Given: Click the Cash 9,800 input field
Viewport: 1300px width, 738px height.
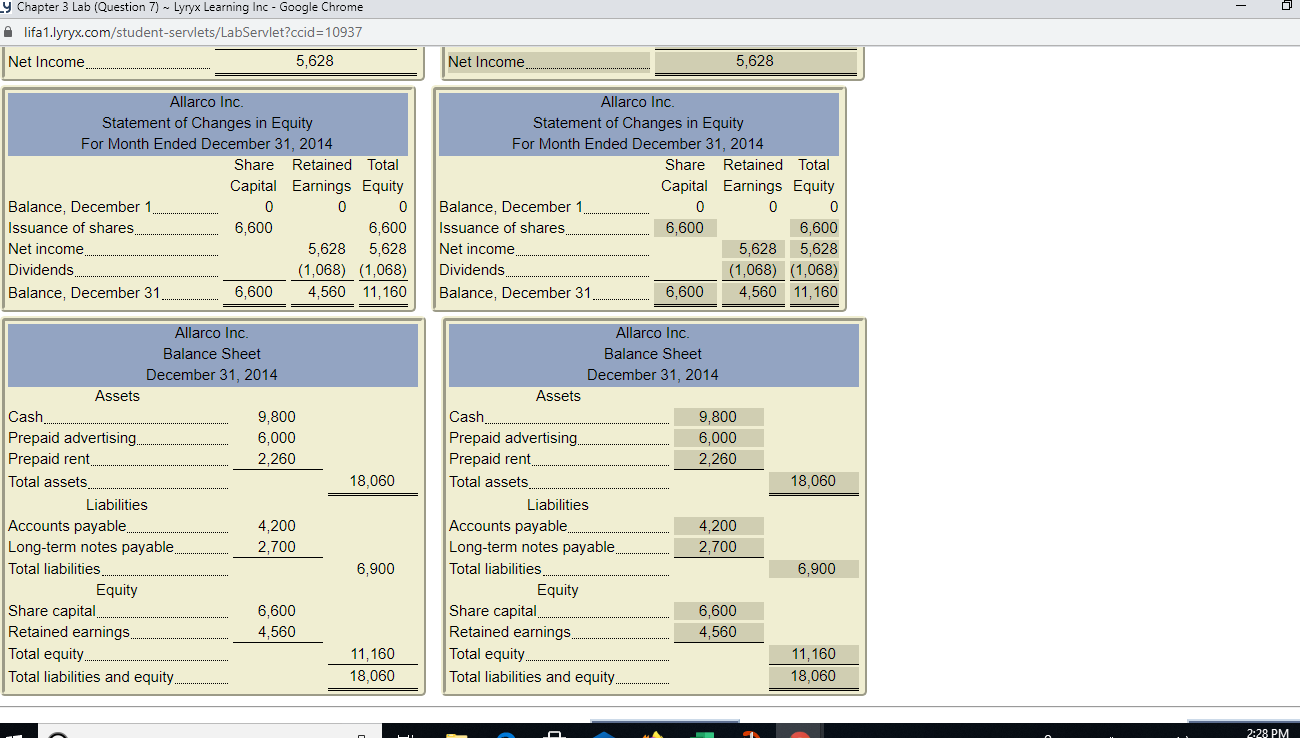Looking at the screenshot, I should [718, 417].
